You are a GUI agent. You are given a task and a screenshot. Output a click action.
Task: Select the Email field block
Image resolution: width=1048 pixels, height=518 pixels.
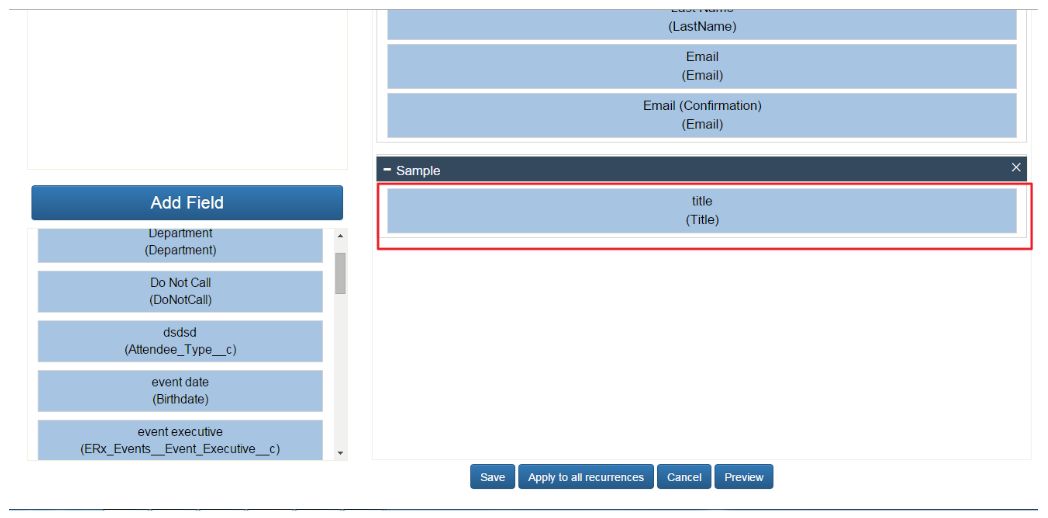[702, 66]
